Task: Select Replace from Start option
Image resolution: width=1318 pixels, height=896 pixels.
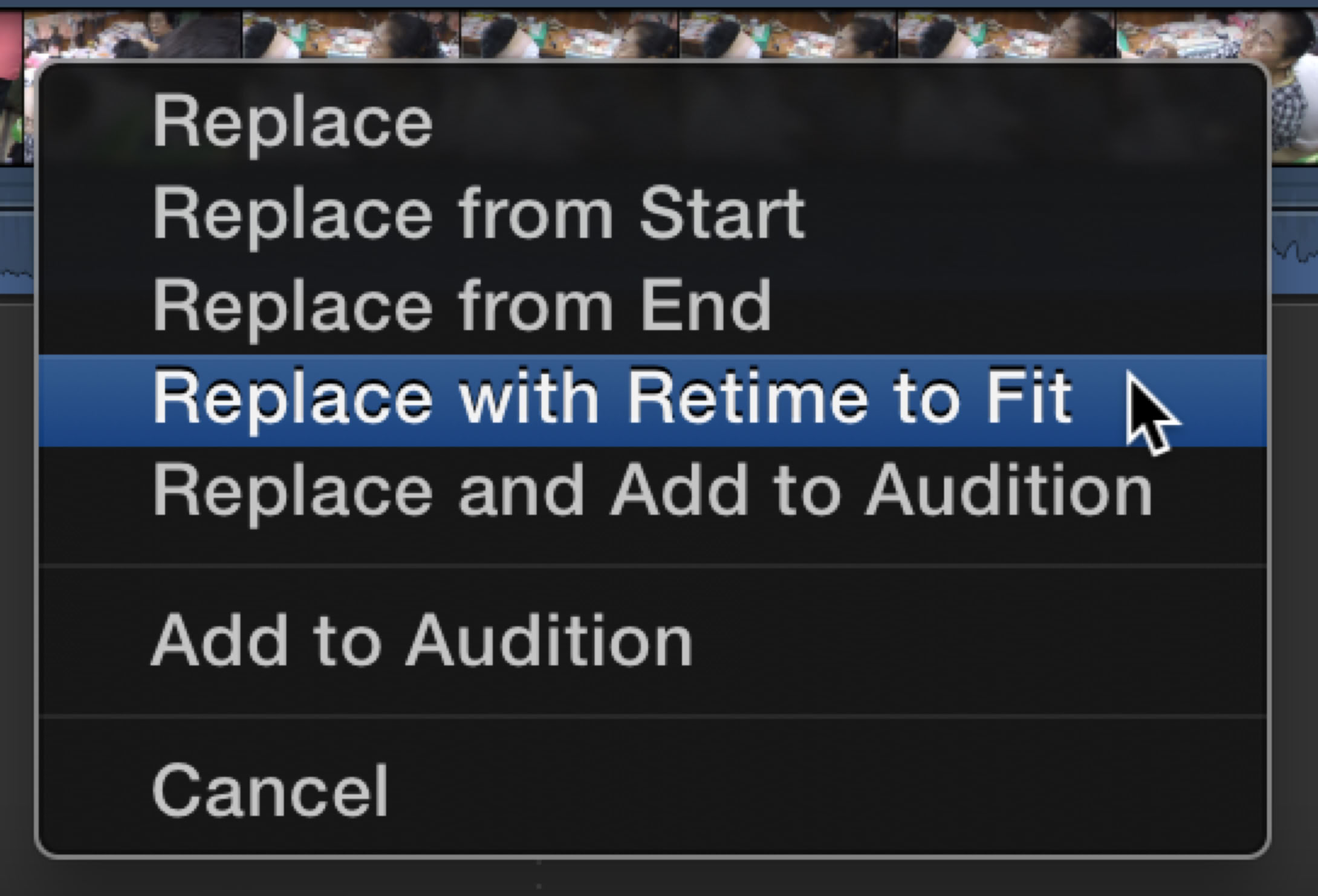Action: (478, 215)
